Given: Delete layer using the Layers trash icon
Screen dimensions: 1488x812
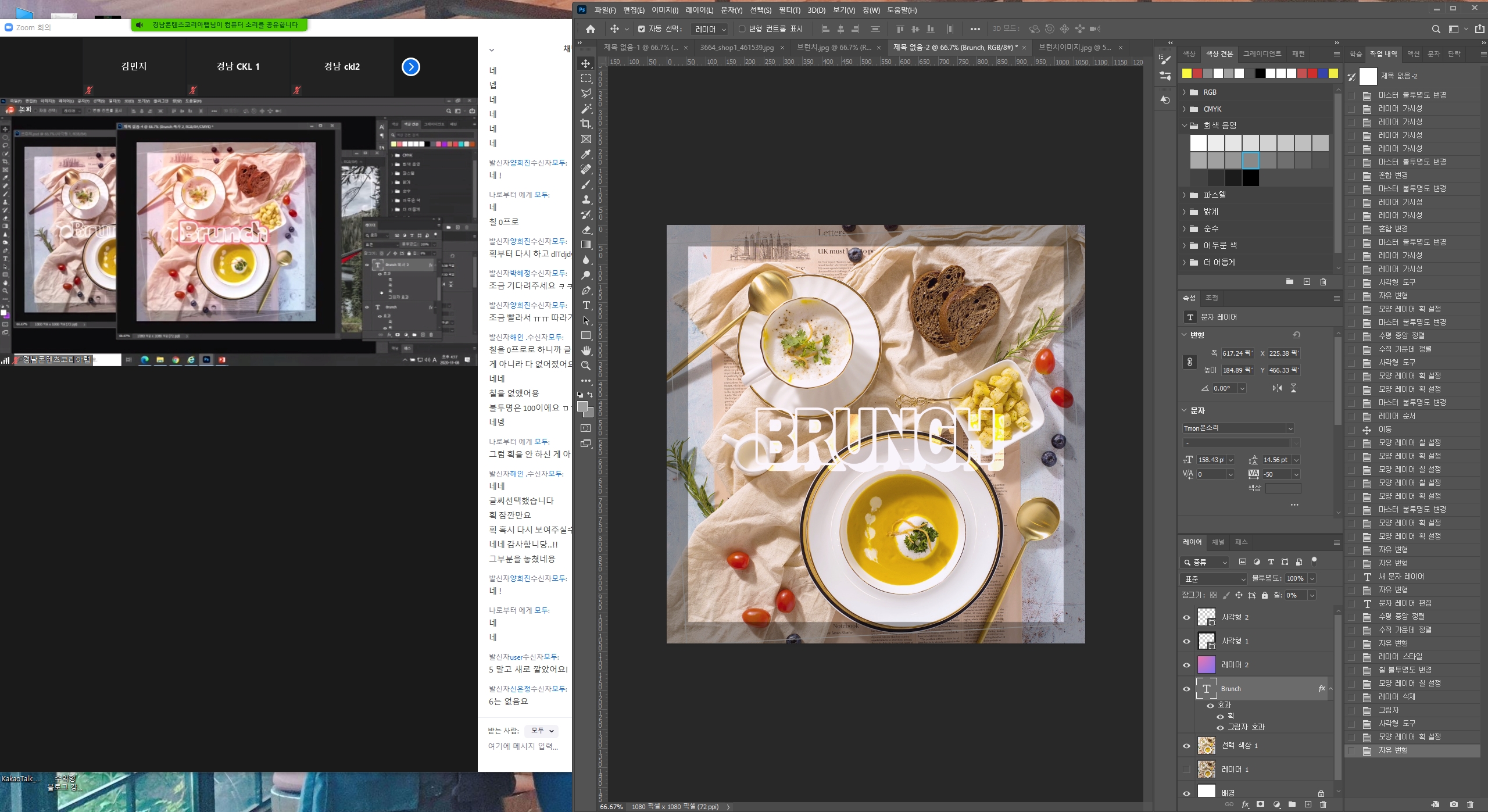Looking at the screenshot, I should pyautogui.click(x=1324, y=804).
